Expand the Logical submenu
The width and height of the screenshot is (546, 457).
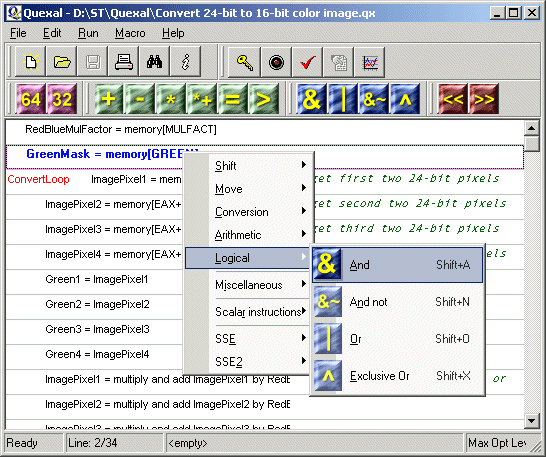[x=247, y=258]
